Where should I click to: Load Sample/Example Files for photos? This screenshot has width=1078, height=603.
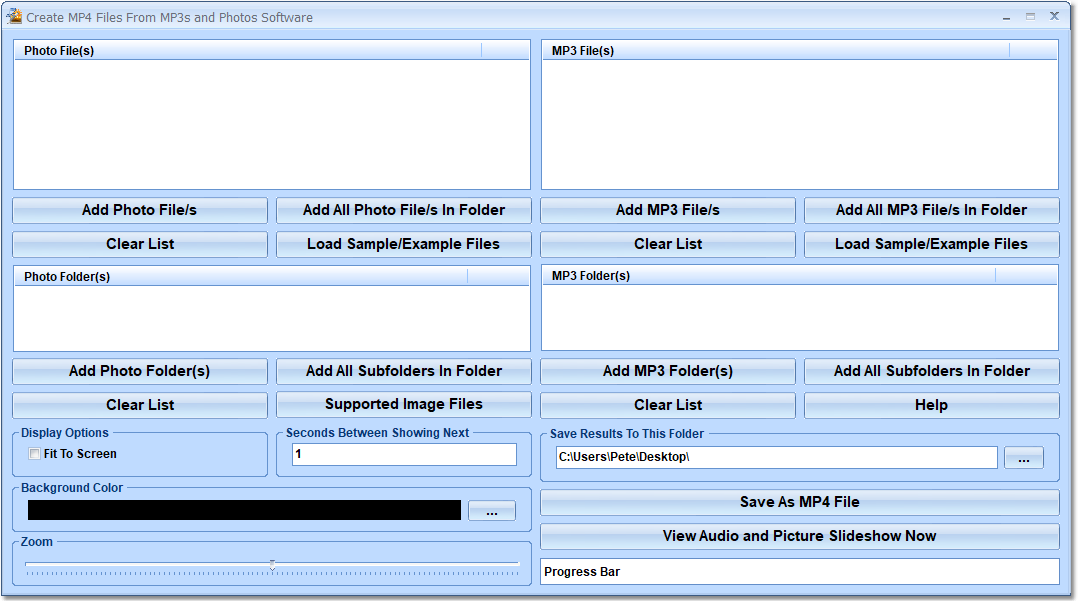point(403,244)
